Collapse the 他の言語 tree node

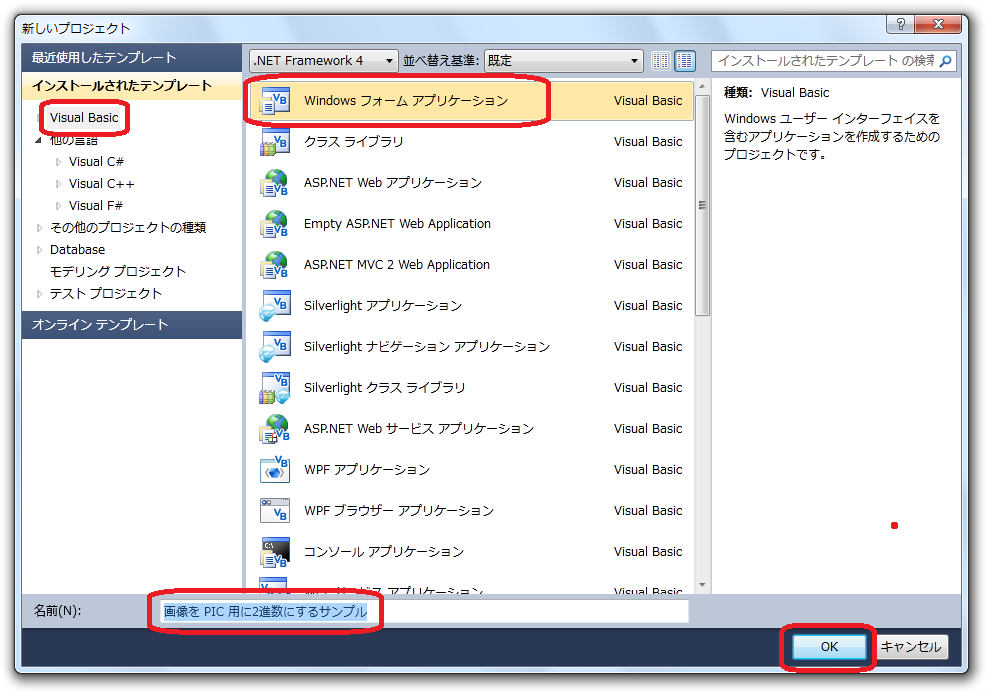[38, 140]
